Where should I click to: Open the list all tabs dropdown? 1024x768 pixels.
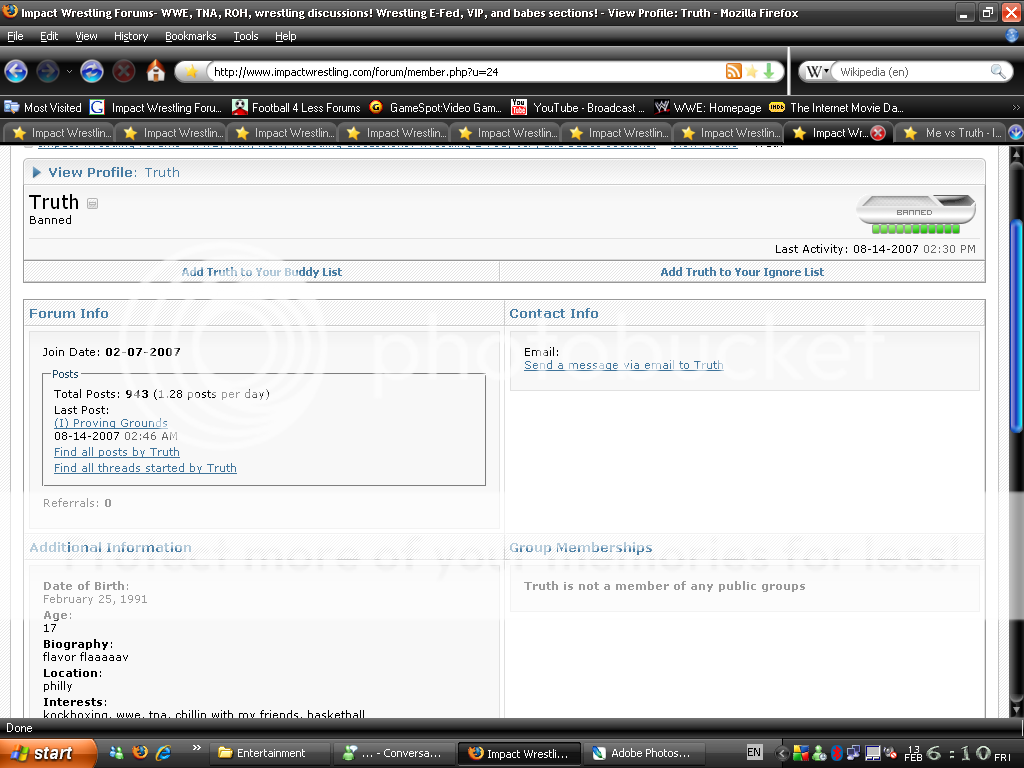click(x=1015, y=133)
